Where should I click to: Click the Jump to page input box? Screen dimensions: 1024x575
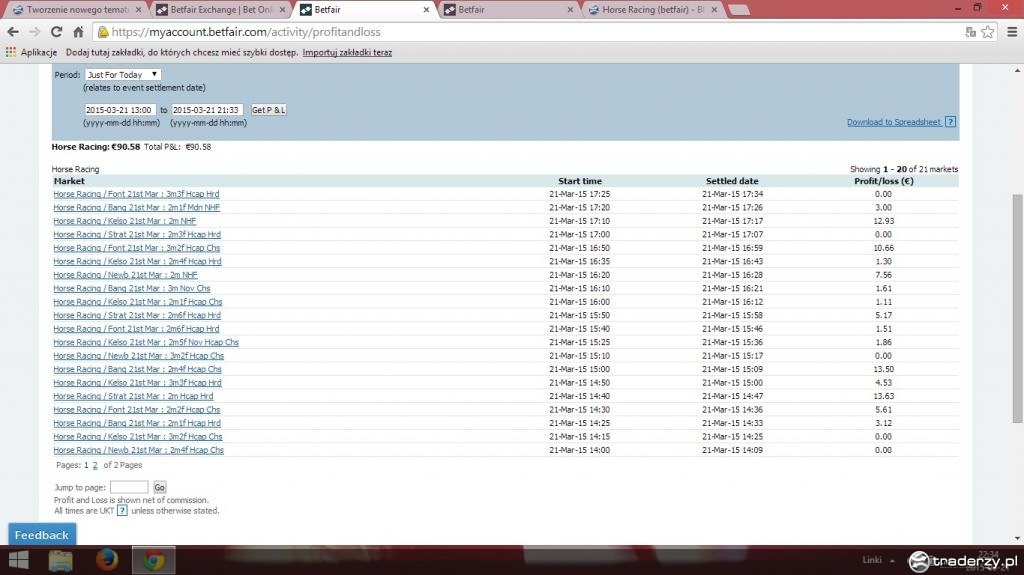click(129, 487)
